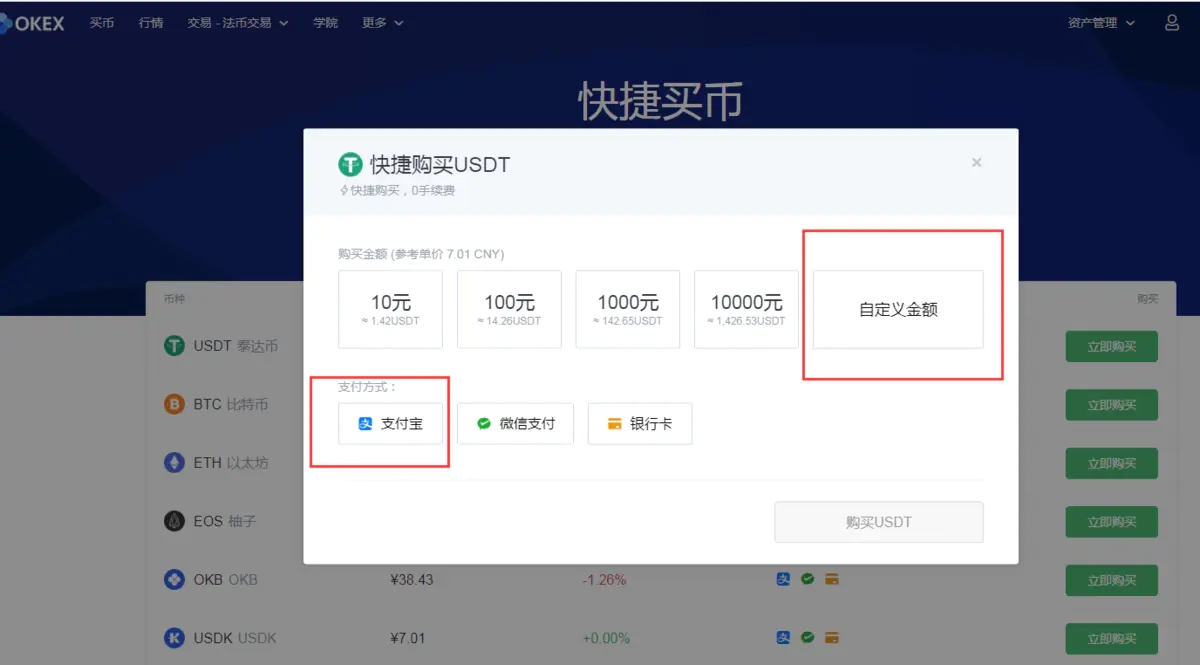Screen dimensions: 1200x665
Task: Click 立即购买 in OKB row
Action: 1112,580
